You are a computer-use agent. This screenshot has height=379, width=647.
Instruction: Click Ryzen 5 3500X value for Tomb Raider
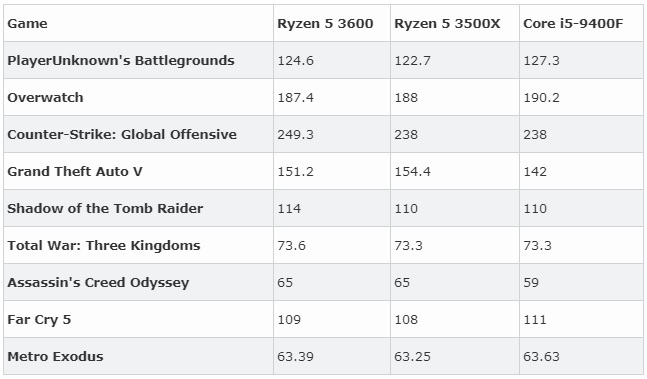(x=406, y=209)
